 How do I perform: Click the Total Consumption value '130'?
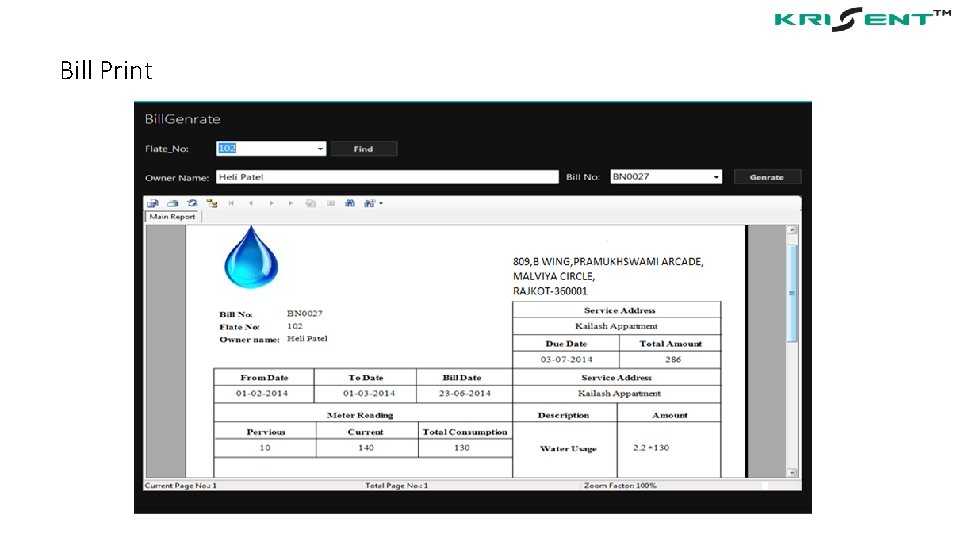(462, 448)
